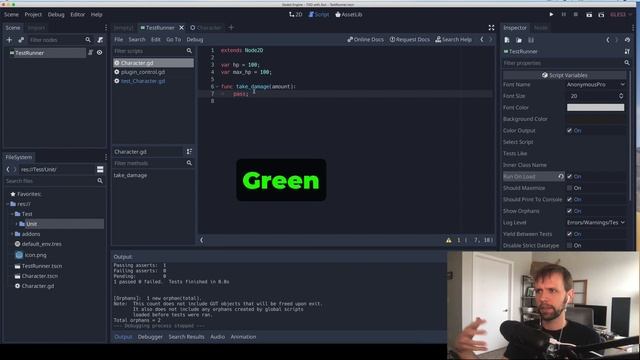Viewport: 640px width, 360px height.
Task: Go to previous edited script arrow
Action: coord(482,40)
